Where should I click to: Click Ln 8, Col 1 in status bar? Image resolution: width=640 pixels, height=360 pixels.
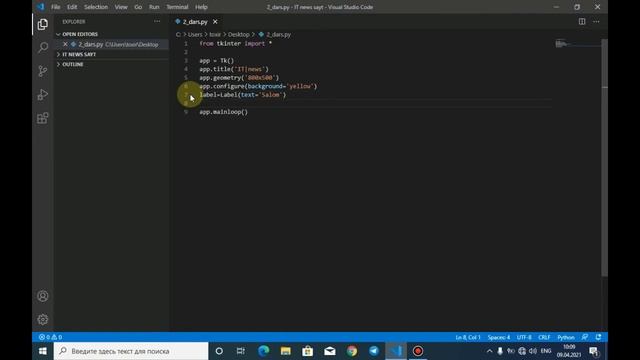point(468,337)
